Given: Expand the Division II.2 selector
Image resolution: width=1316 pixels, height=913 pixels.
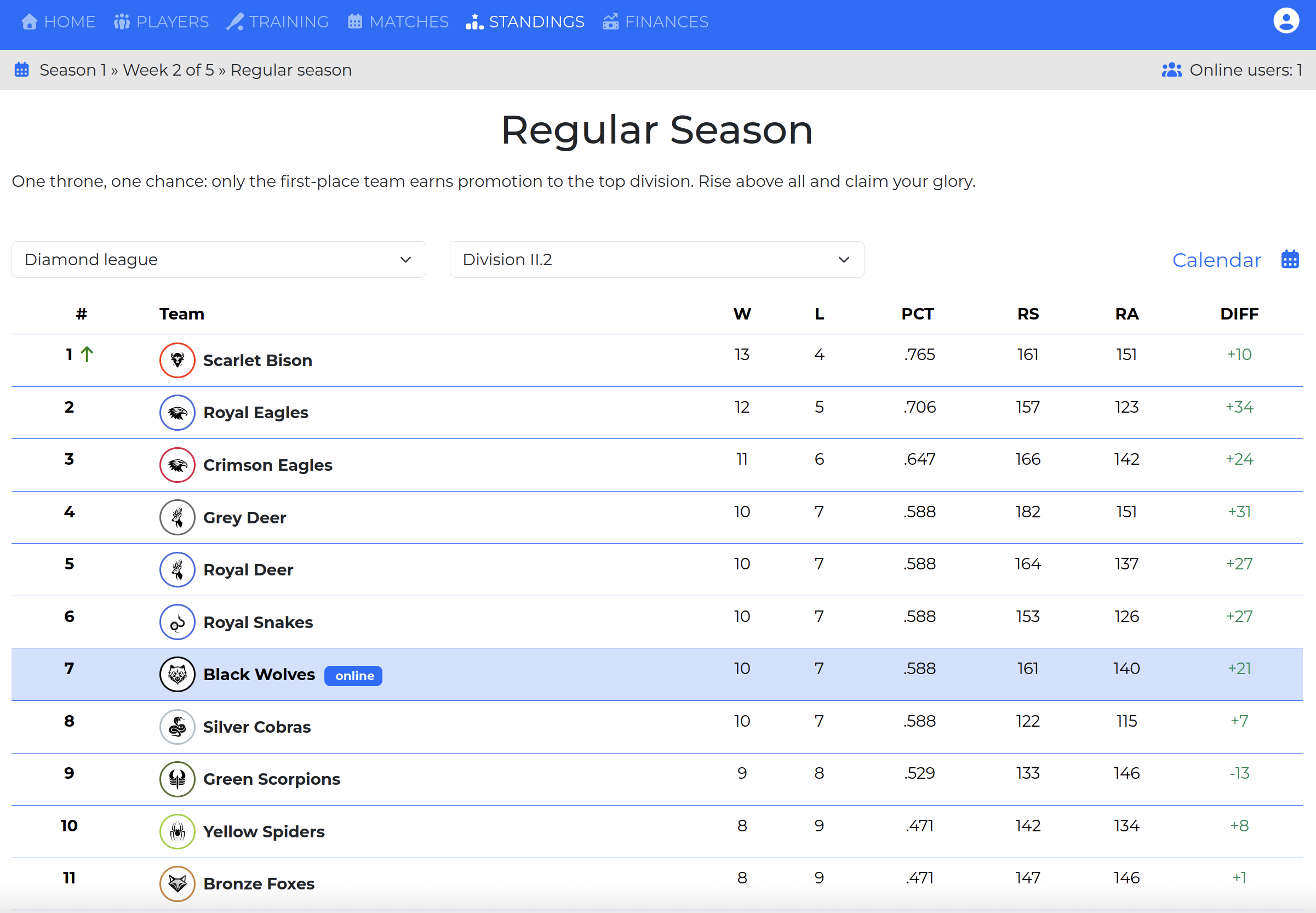Looking at the screenshot, I should [656, 260].
